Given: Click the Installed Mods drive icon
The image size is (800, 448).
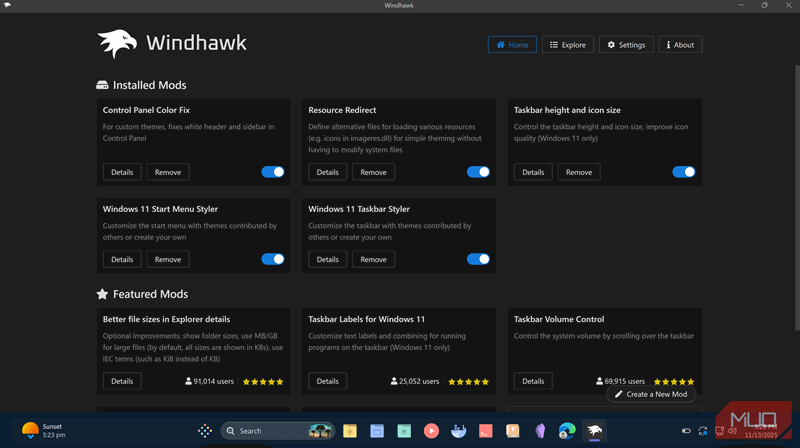Looking at the screenshot, I should pyautogui.click(x=102, y=85).
